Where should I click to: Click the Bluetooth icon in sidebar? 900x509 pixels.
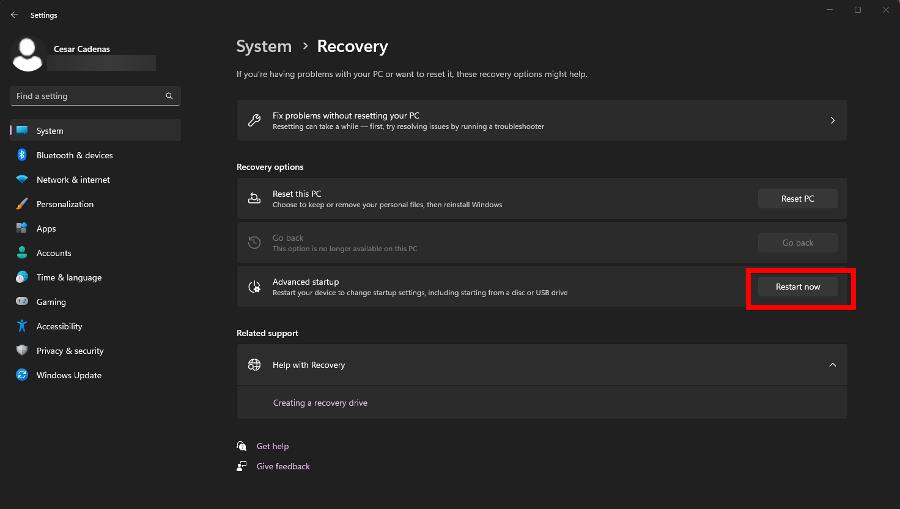click(x=22, y=155)
